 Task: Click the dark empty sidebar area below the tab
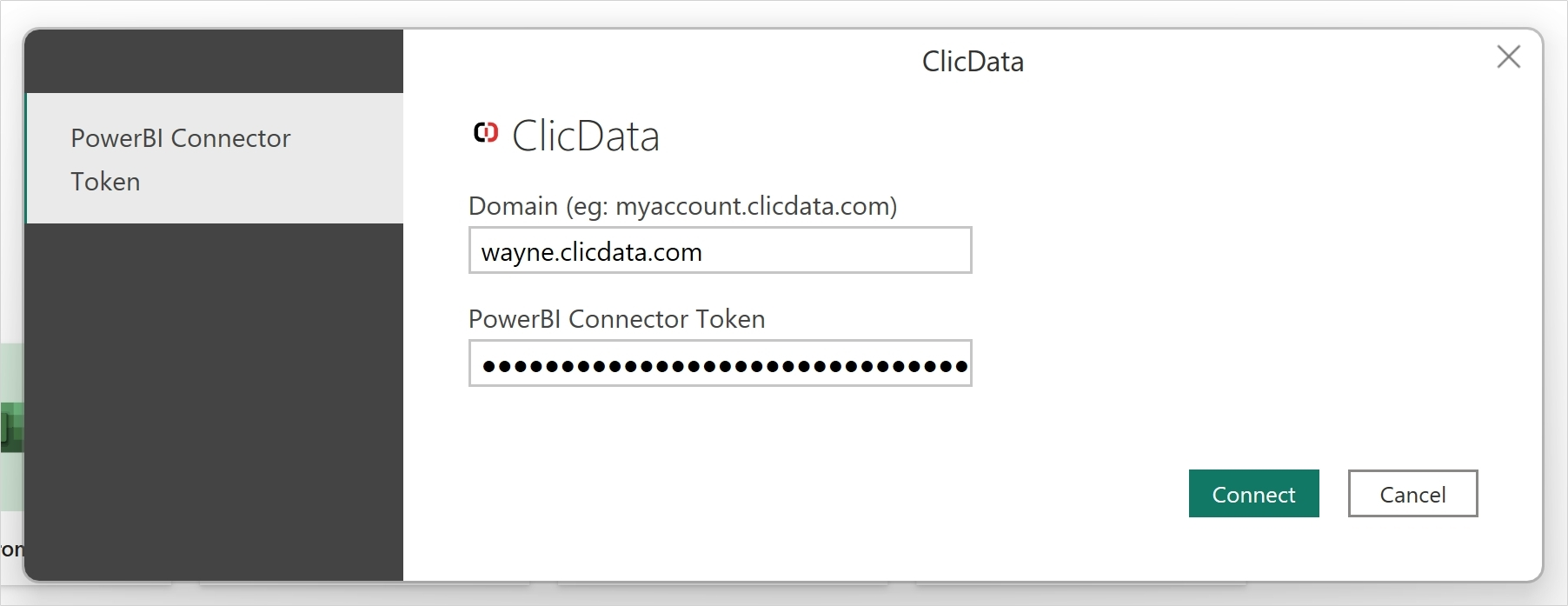(x=214, y=400)
